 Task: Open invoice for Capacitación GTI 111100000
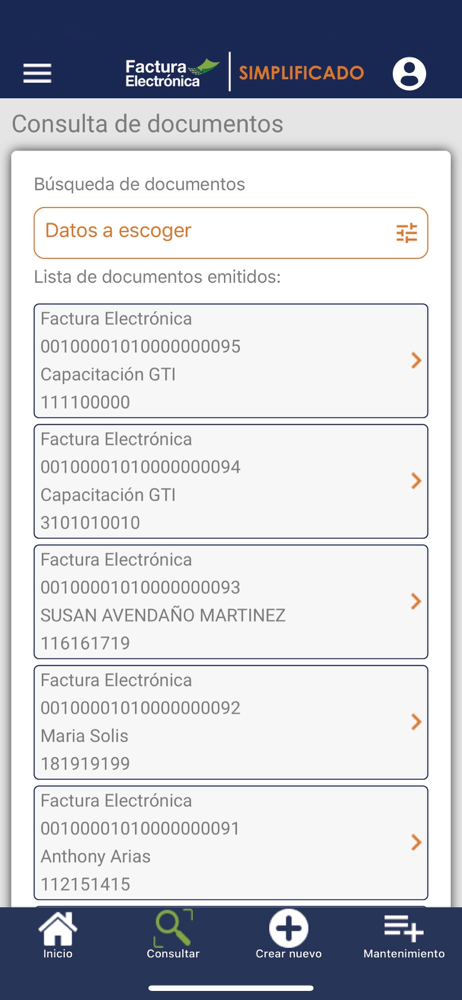tap(231, 361)
